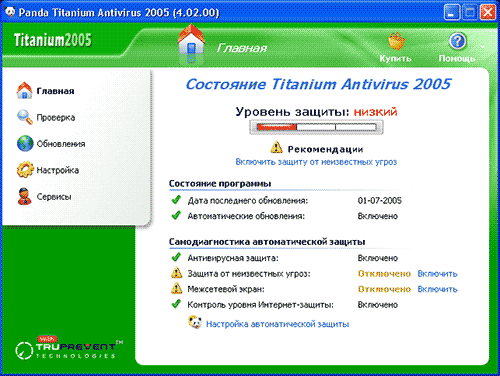The image size is (500, 376).
Task: Click the Включено value for Антивирусная защита
Action: pyautogui.click(x=378, y=258)
